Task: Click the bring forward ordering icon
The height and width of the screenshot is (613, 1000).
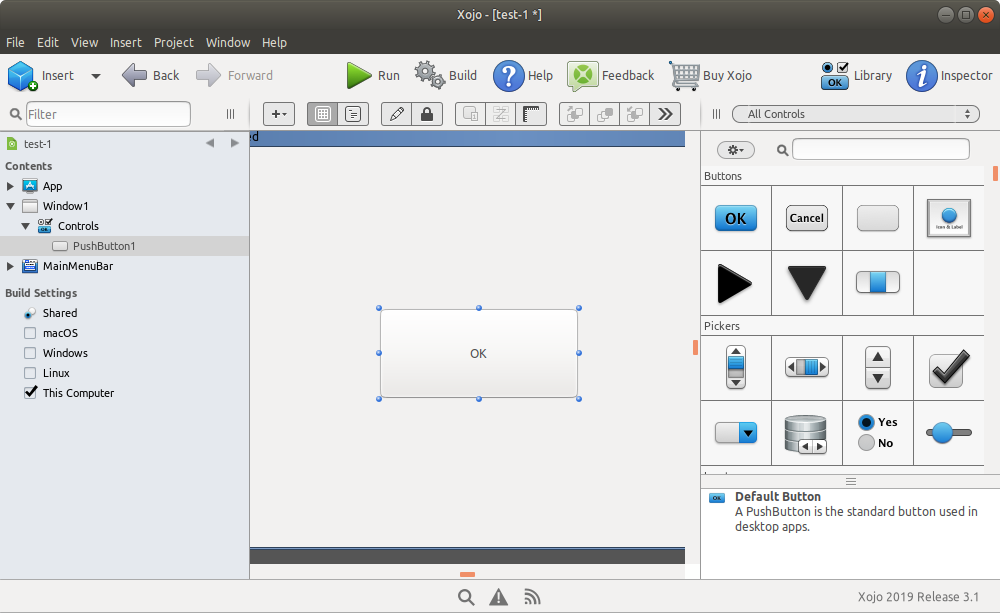Action: tap(575, 114)
